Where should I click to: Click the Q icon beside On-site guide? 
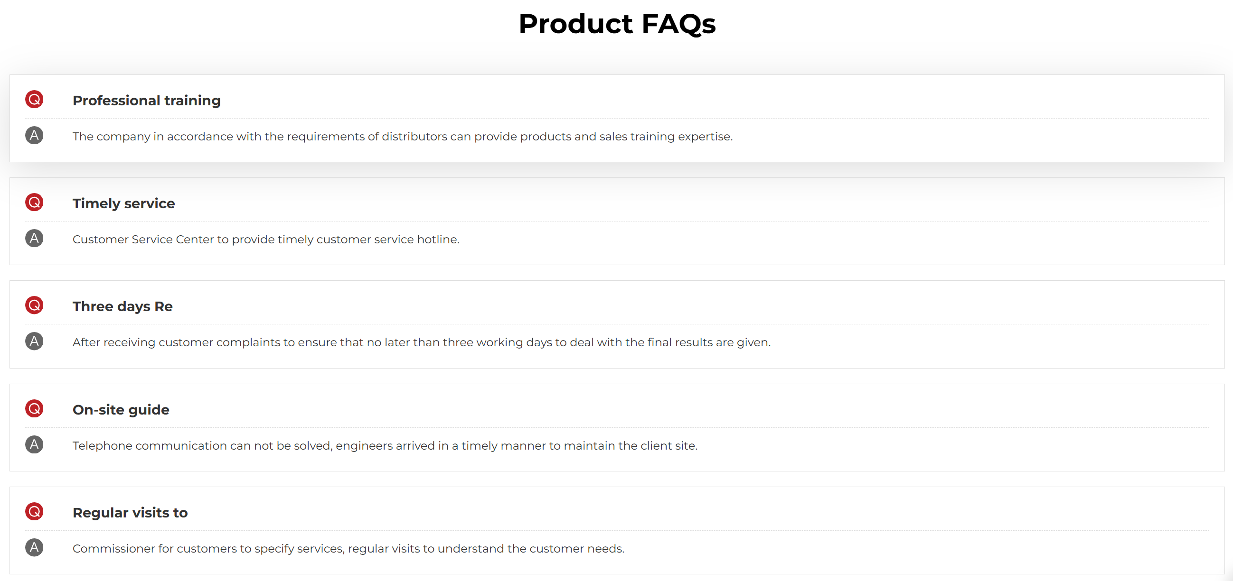[x=35, y=409]
